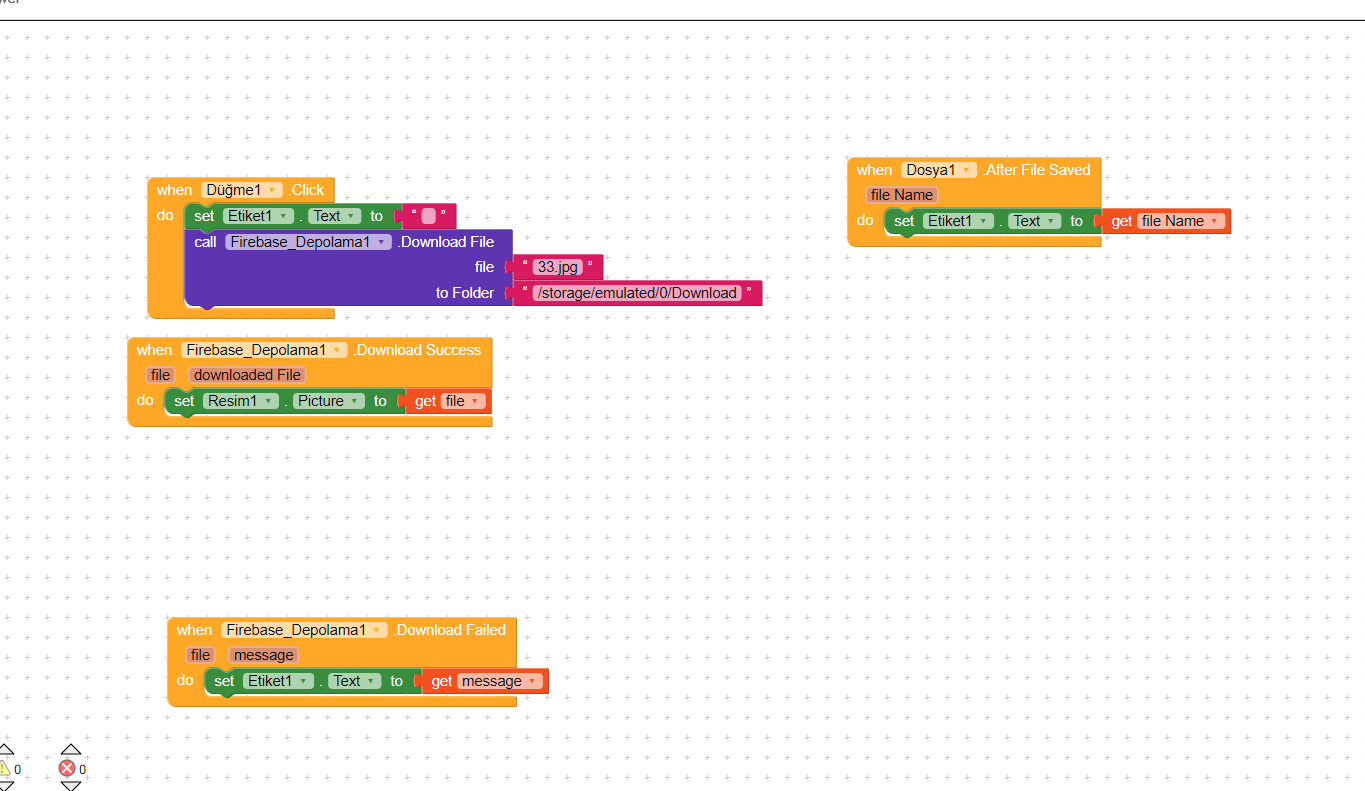Click 'set' on the Resim1 Picture block
The image size is (1365, 791).
coord(184,401)
